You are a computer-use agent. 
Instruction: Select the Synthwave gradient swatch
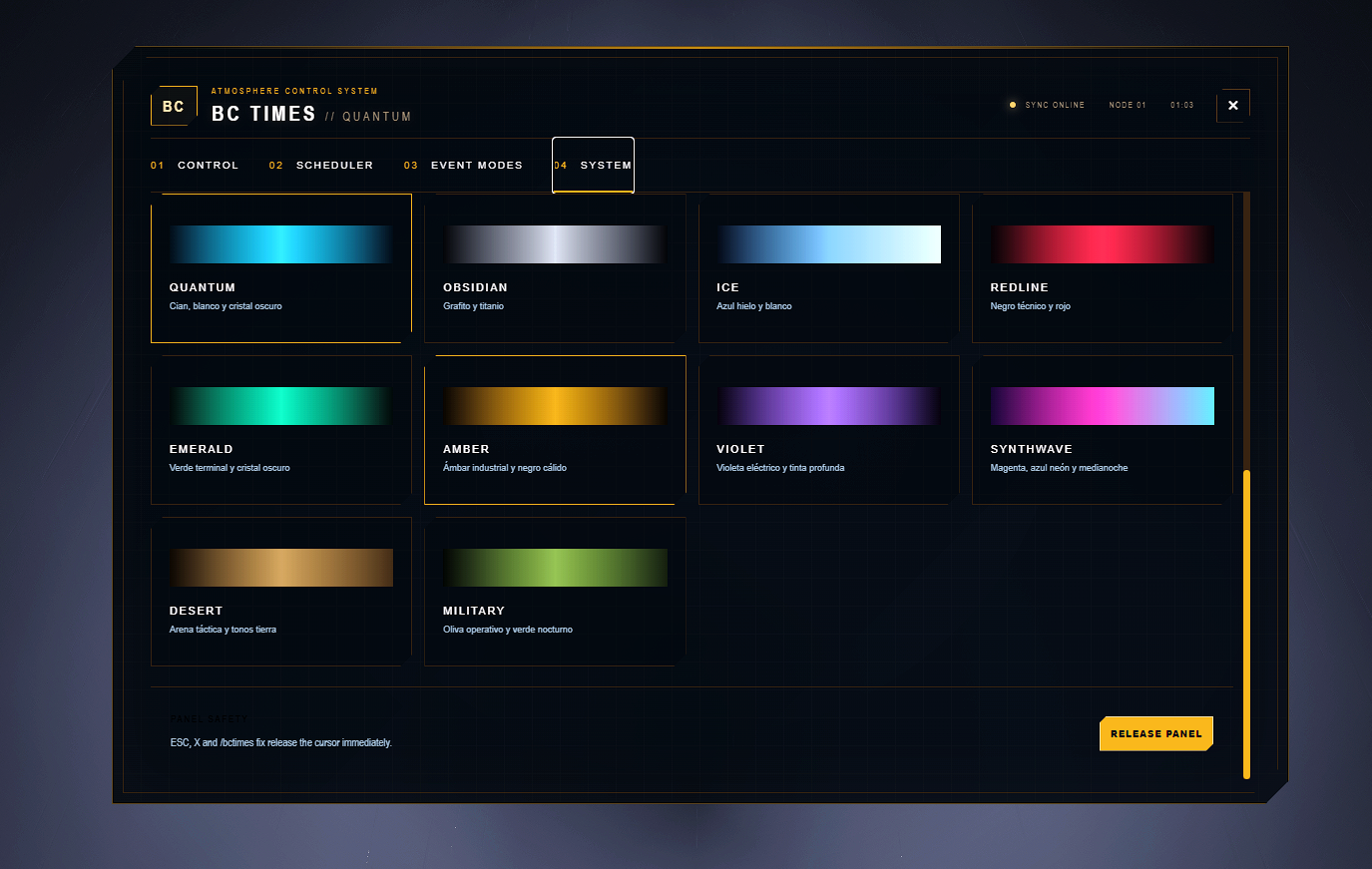[x=1103, y=406]
